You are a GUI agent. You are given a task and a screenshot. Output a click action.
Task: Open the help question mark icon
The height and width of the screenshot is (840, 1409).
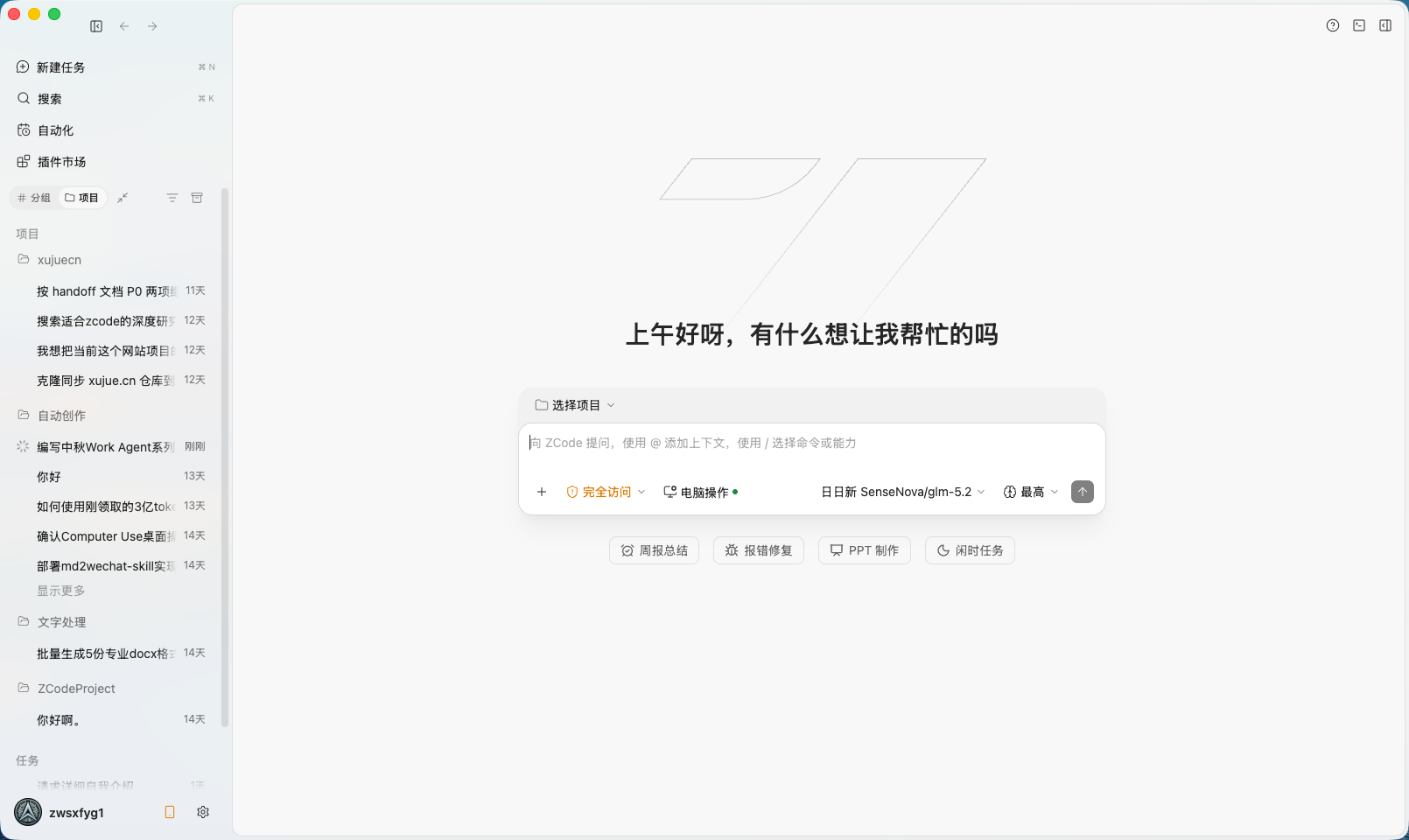tap(1333, 25)
